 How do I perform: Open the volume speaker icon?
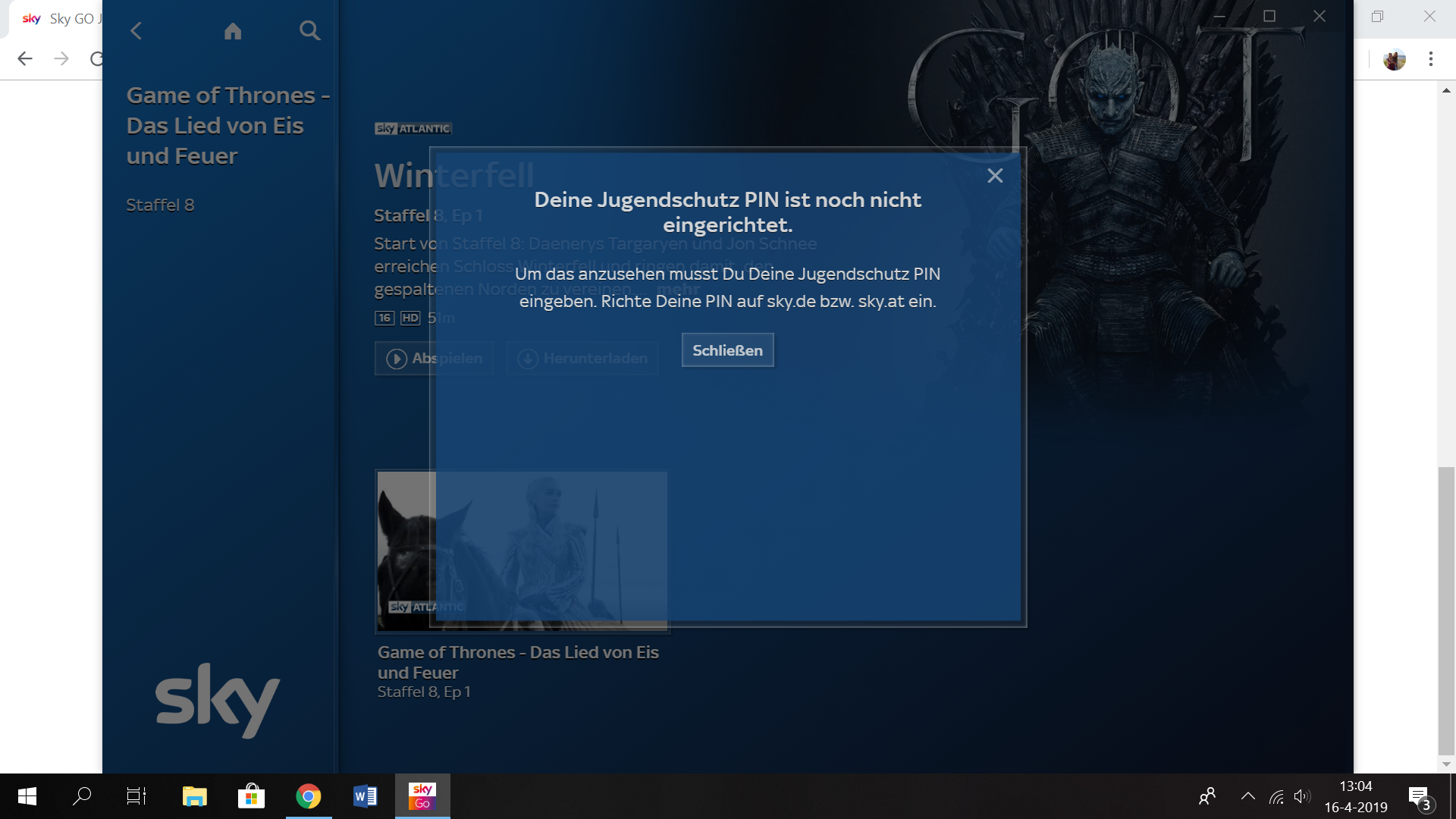coord(1302,796)
